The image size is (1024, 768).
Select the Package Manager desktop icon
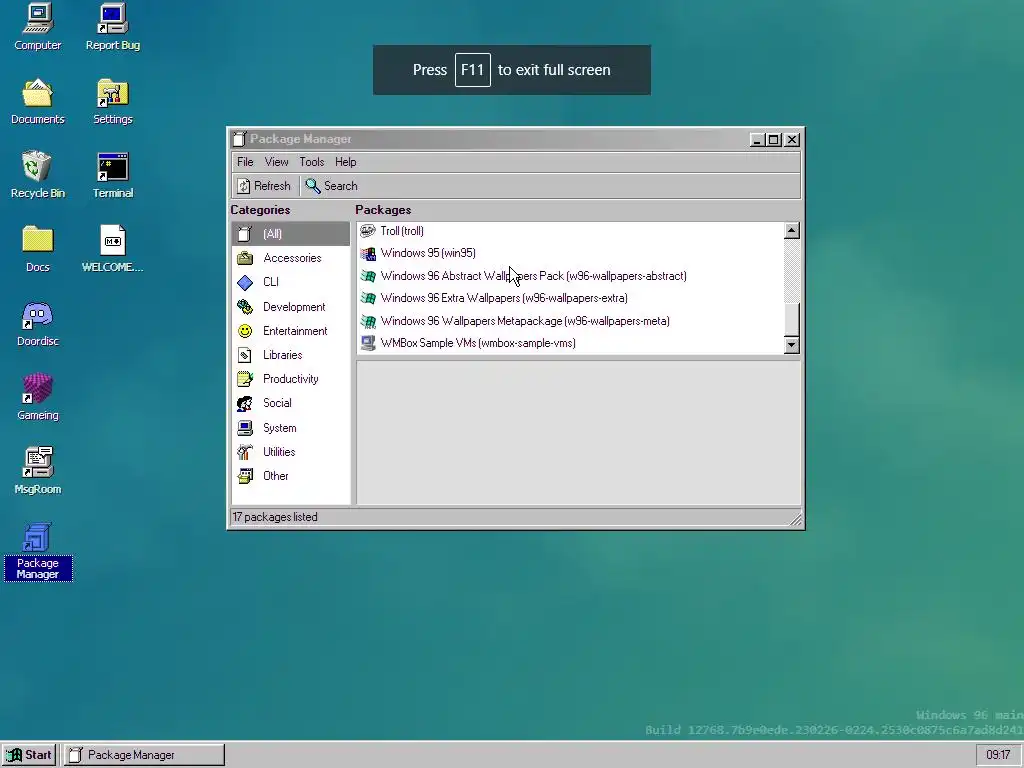click(x=37, y=552)
